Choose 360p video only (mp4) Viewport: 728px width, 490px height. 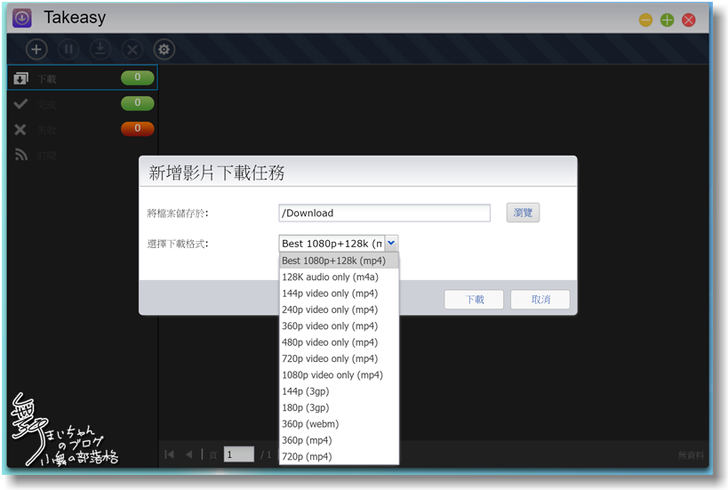point(339,326)
